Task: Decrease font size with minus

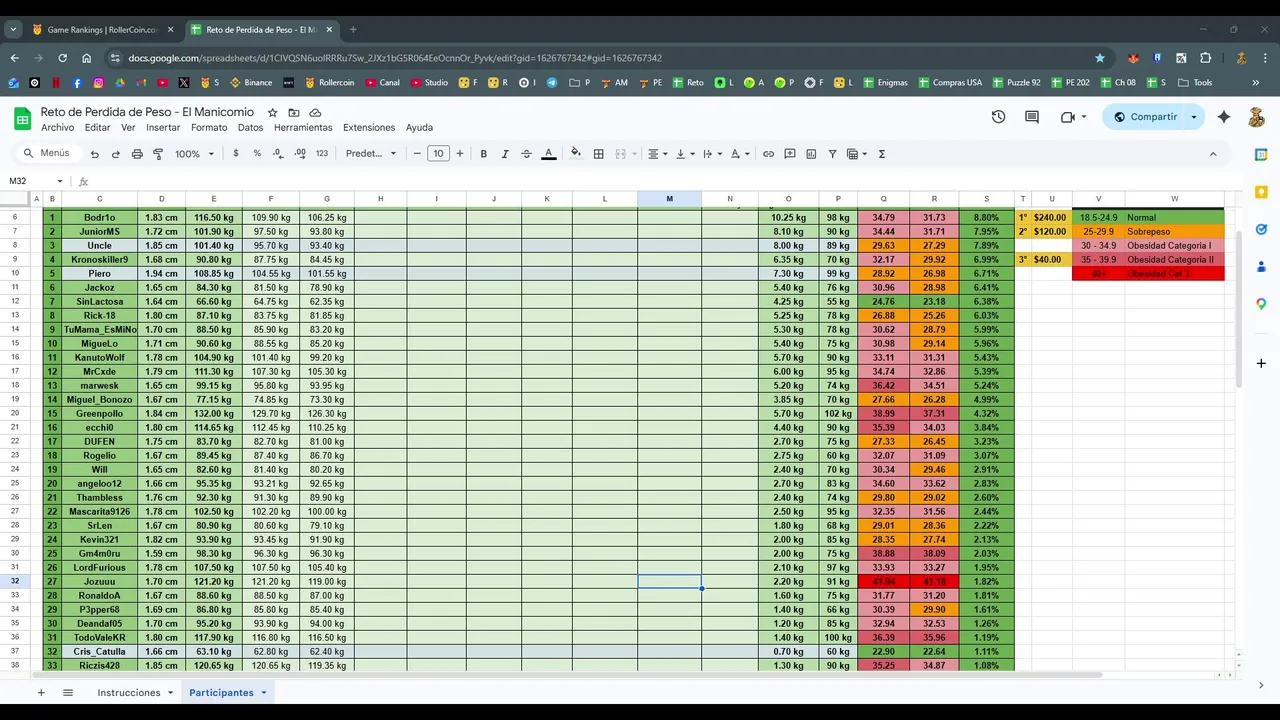Action: pos(417,154)
